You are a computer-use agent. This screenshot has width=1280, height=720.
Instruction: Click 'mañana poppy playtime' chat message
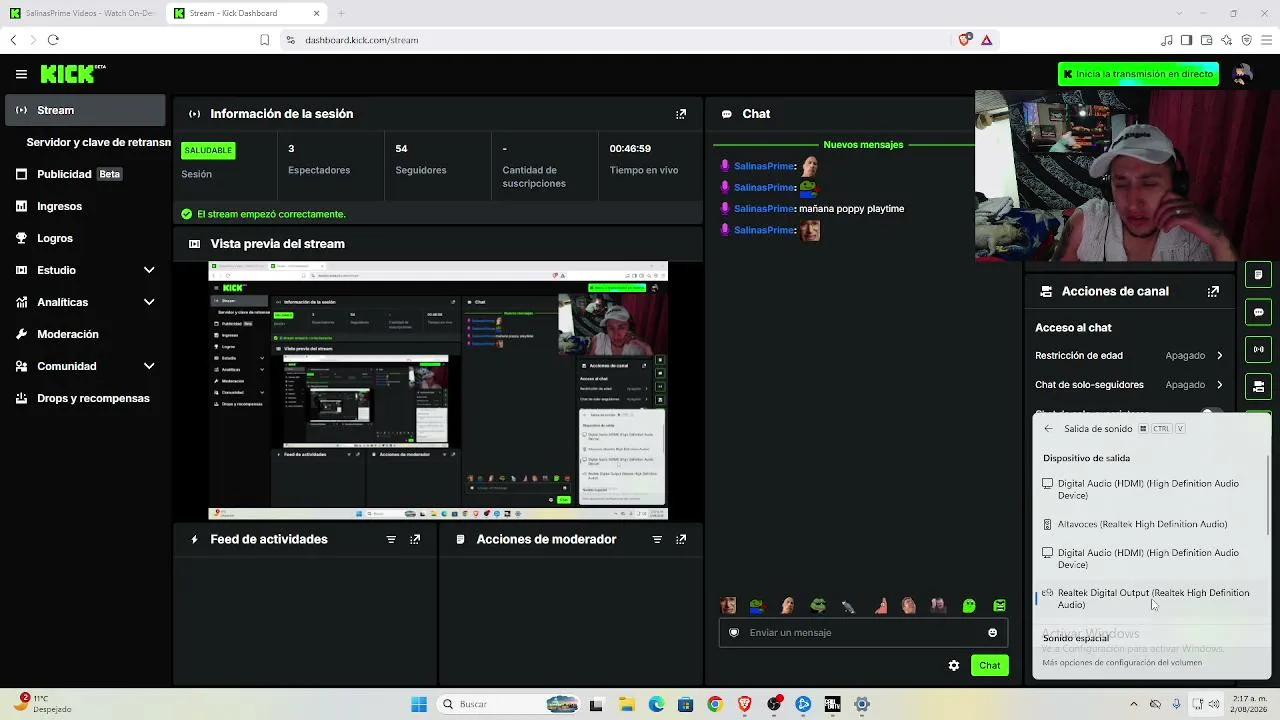tap(852, 209)
